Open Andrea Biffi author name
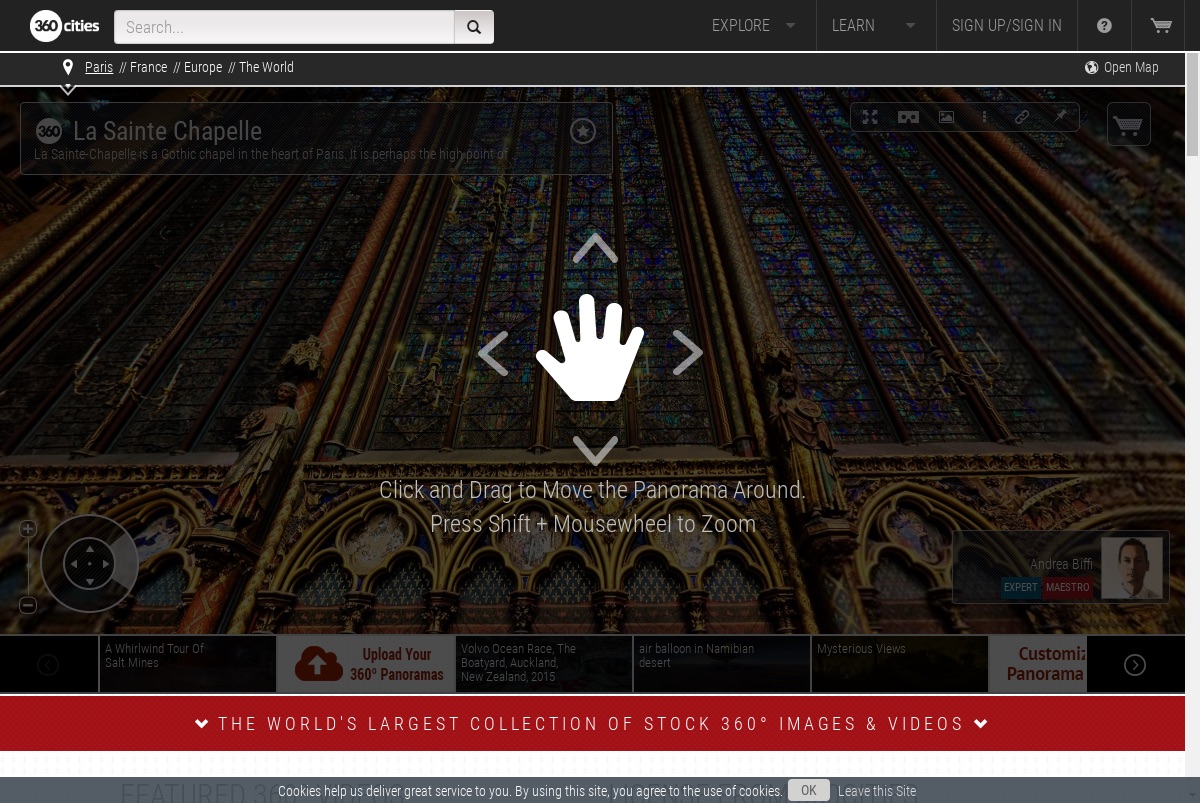Image resolution: width=1200 pixels, height=803 pixels. (1061, 564)
